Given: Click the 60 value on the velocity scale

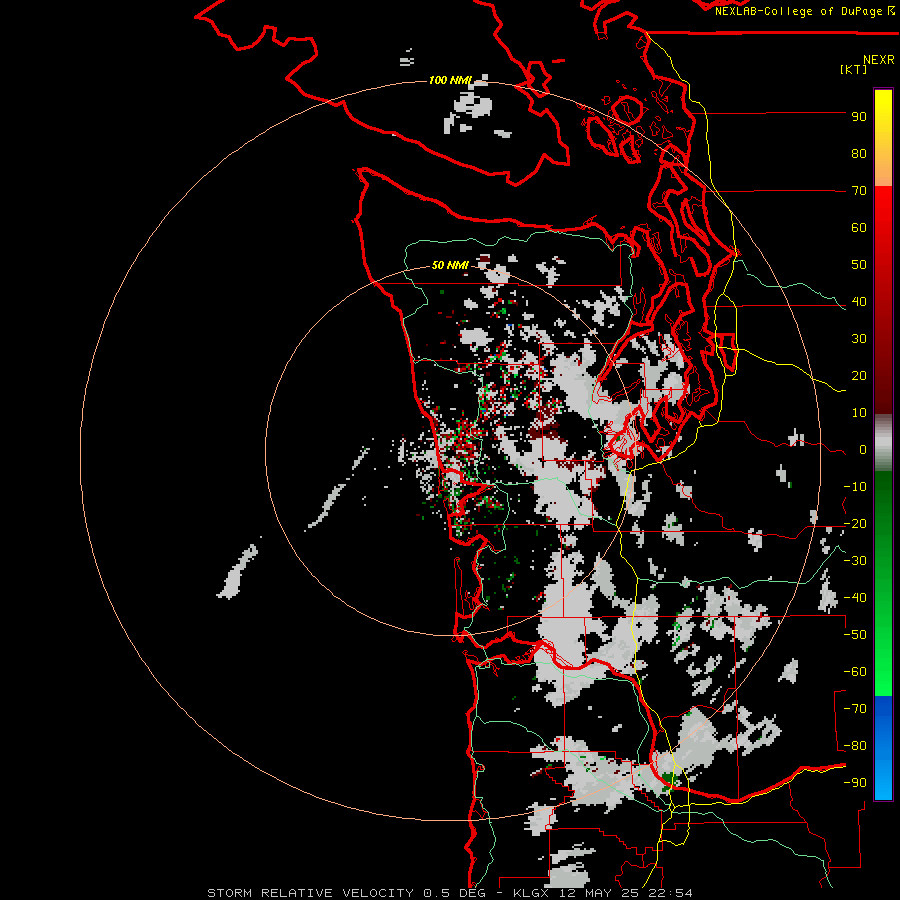Looking at the screenshot, I should (x=859, y=228).
